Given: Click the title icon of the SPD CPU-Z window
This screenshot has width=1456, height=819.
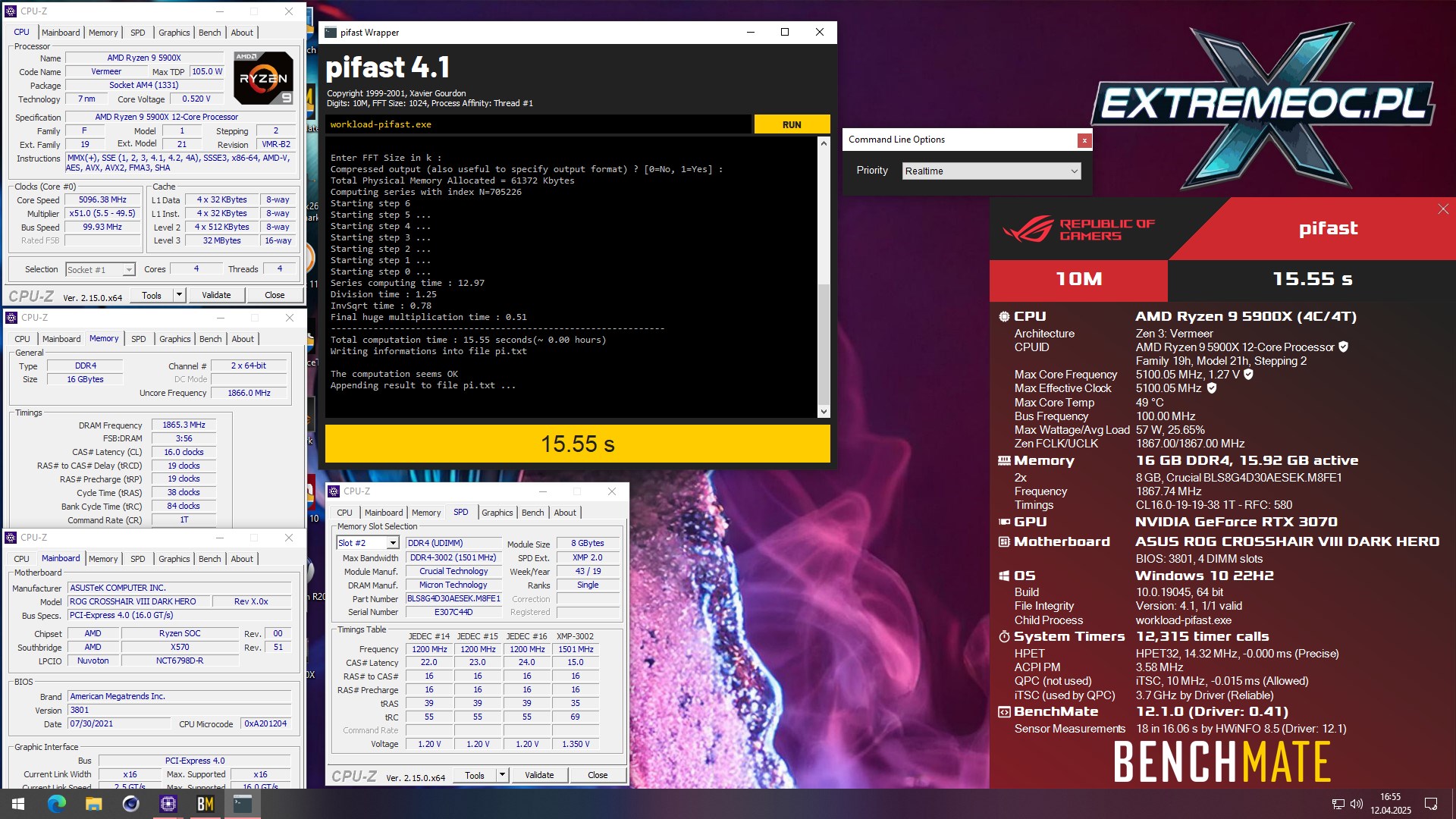Looking at the screenshot, I should pyautogui.click(x=334, y=491).
